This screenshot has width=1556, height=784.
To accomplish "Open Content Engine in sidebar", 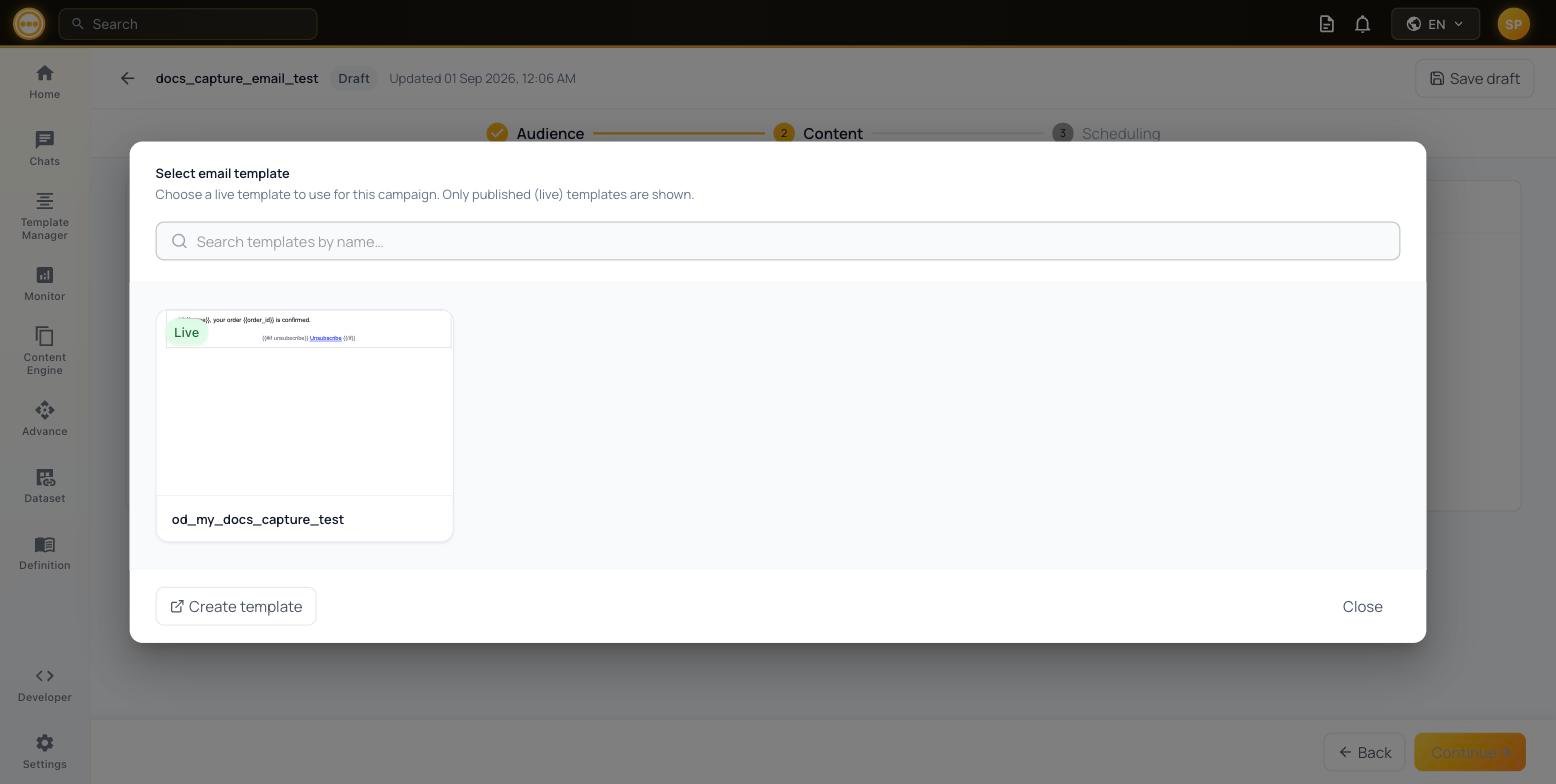I will pos(44,351).
